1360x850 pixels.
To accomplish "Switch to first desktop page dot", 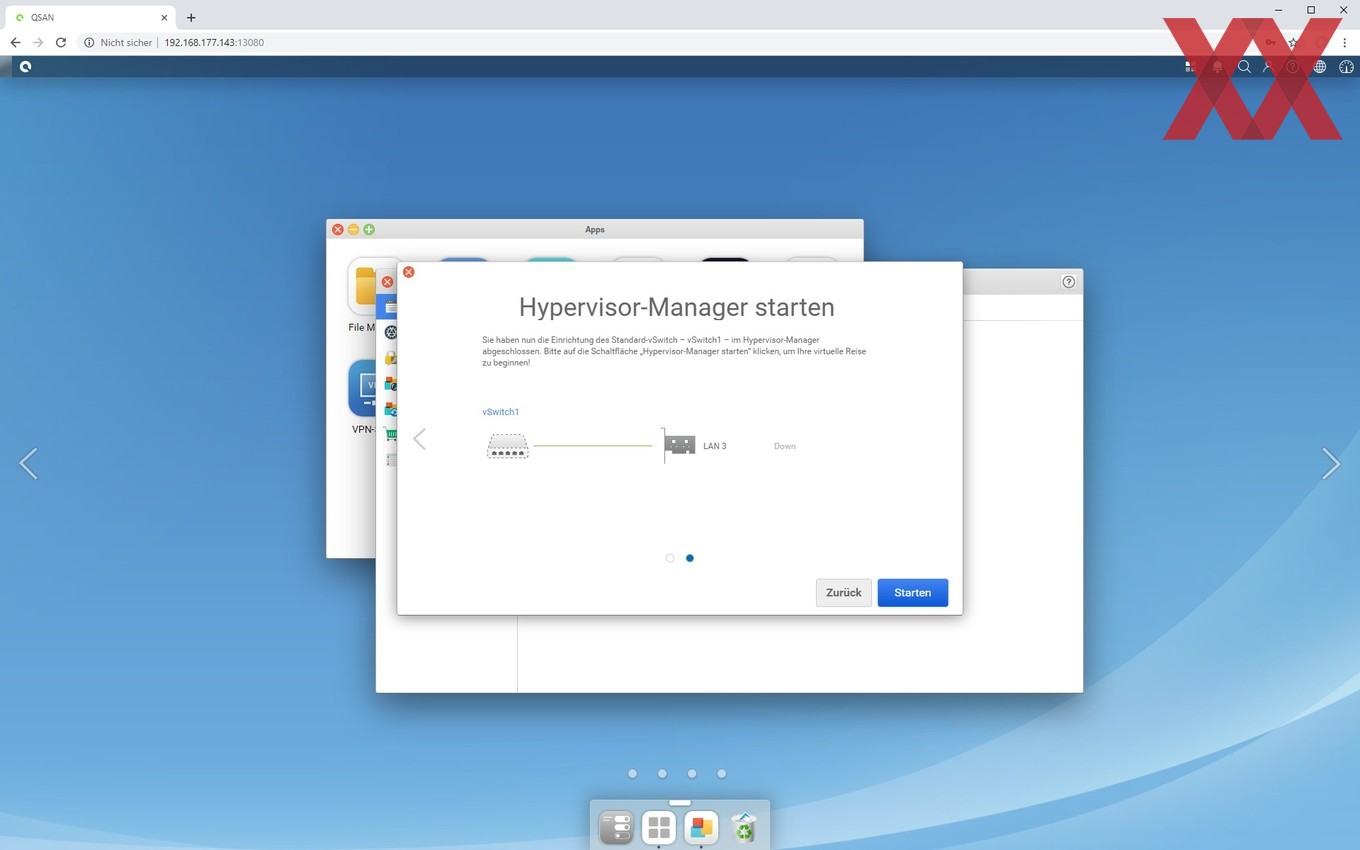I will point(632,773).
